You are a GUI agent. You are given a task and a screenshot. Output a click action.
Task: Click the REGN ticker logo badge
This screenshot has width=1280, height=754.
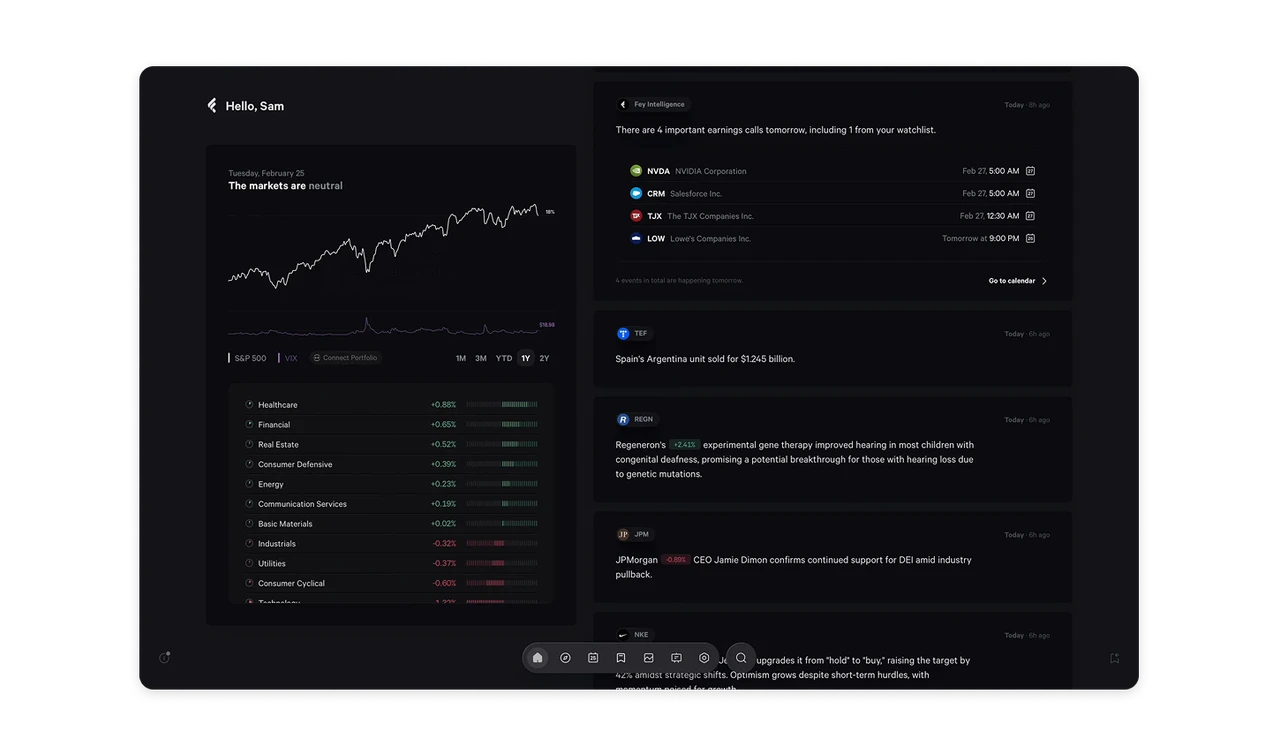coord(637,420)
